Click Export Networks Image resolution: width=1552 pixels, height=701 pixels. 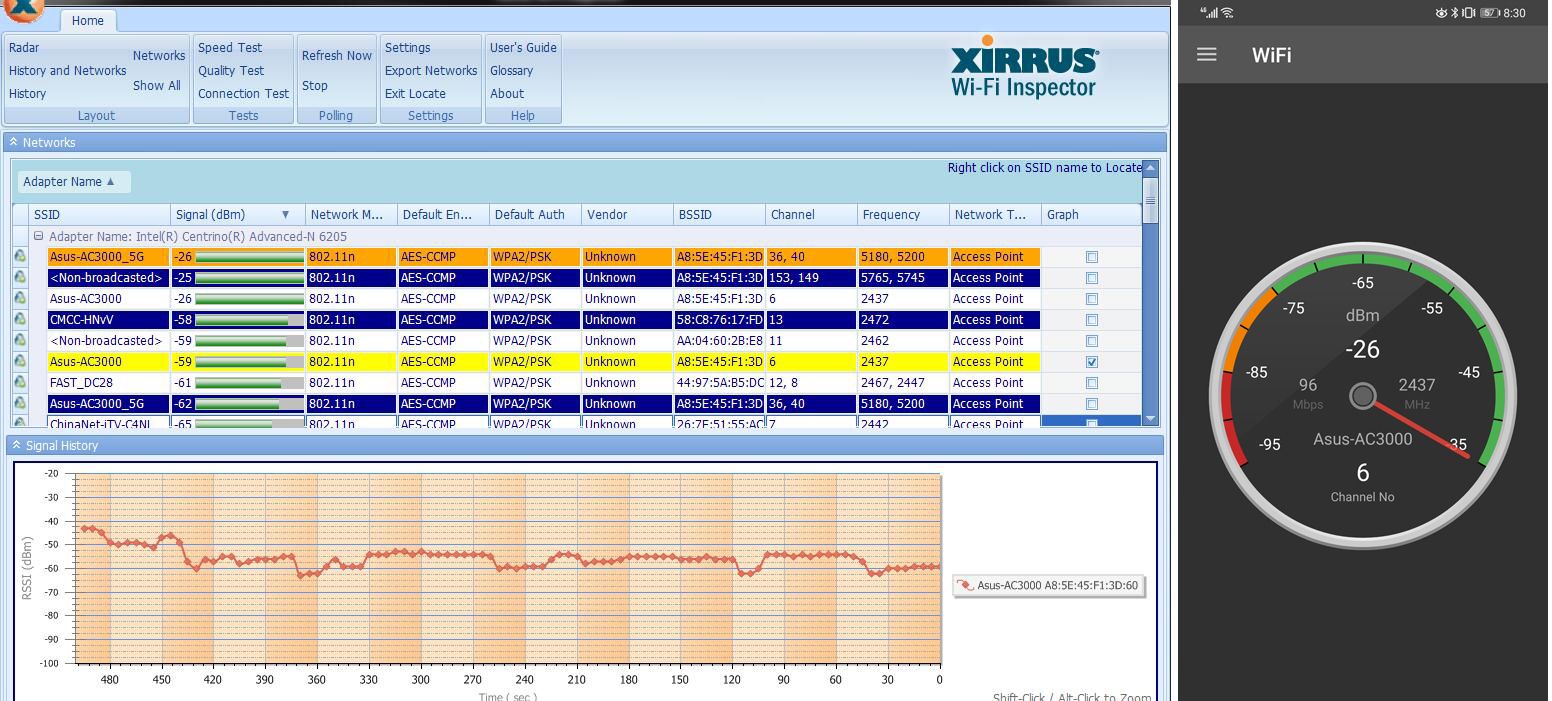[x=431, y=71]
